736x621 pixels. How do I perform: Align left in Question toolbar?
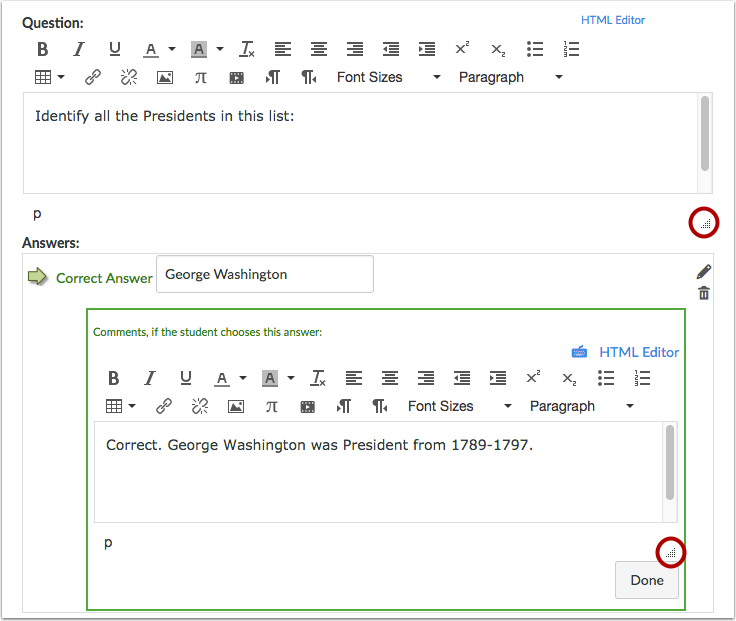(x=283, y=49)
